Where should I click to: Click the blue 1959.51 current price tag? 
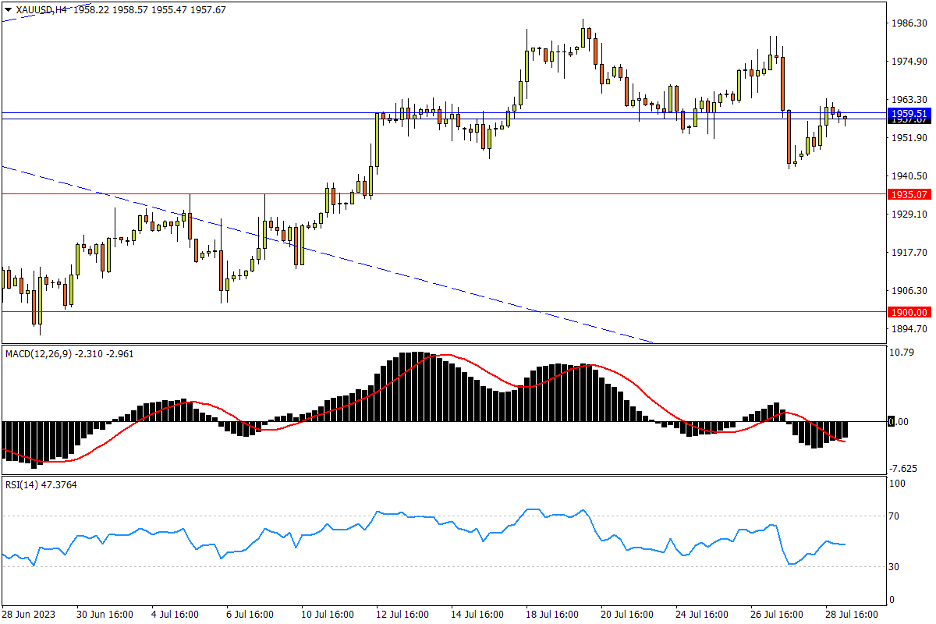coord(909,114)
